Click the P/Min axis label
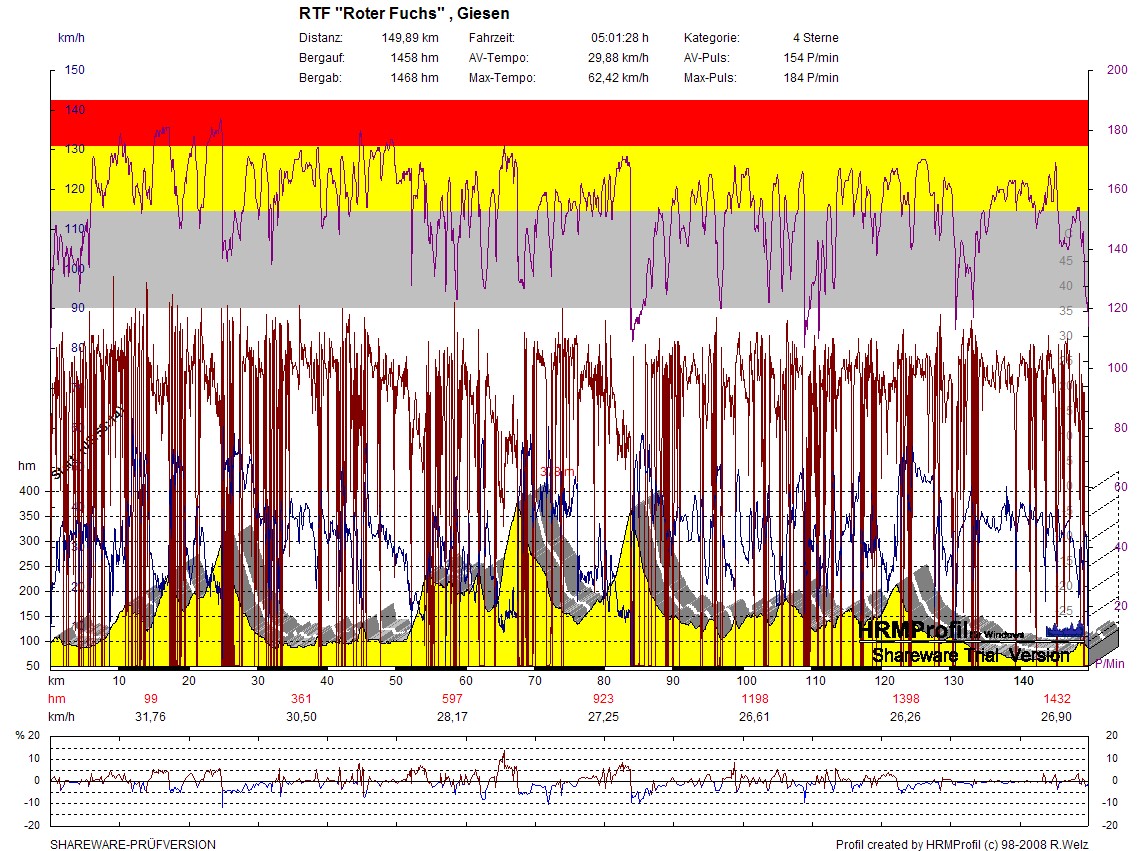The width and height of the screenshot is (1138, 851). 1109,664
